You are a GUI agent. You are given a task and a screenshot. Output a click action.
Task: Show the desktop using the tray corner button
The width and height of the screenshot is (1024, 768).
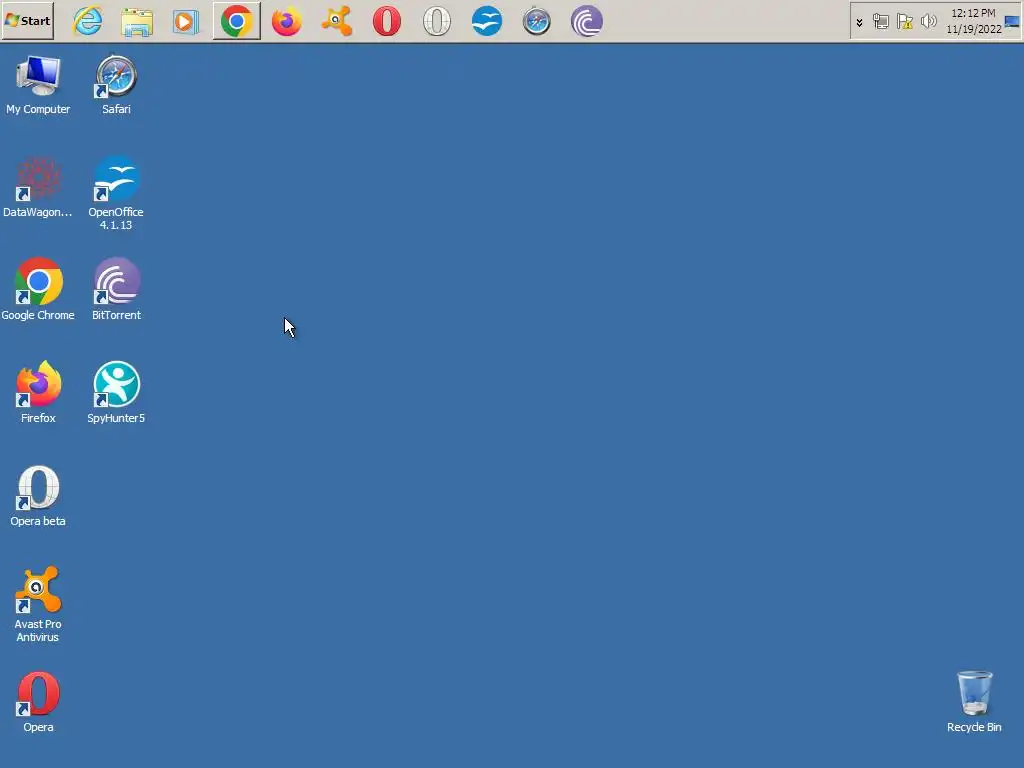pos(1012,21)
